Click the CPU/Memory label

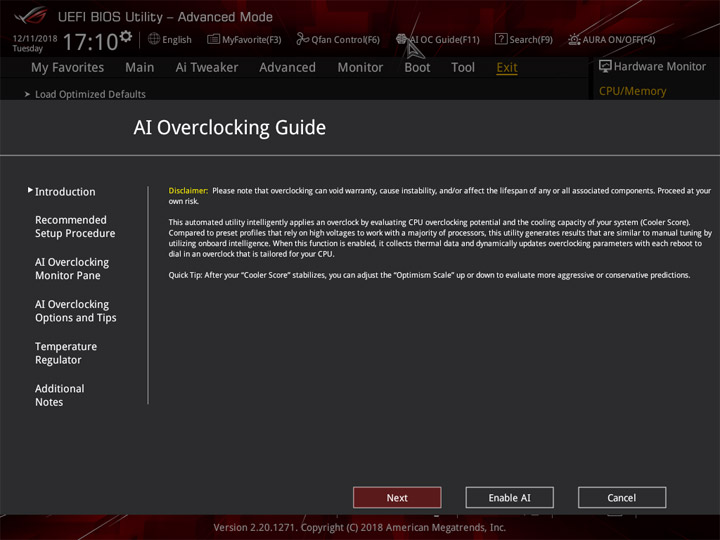[632, 91]
